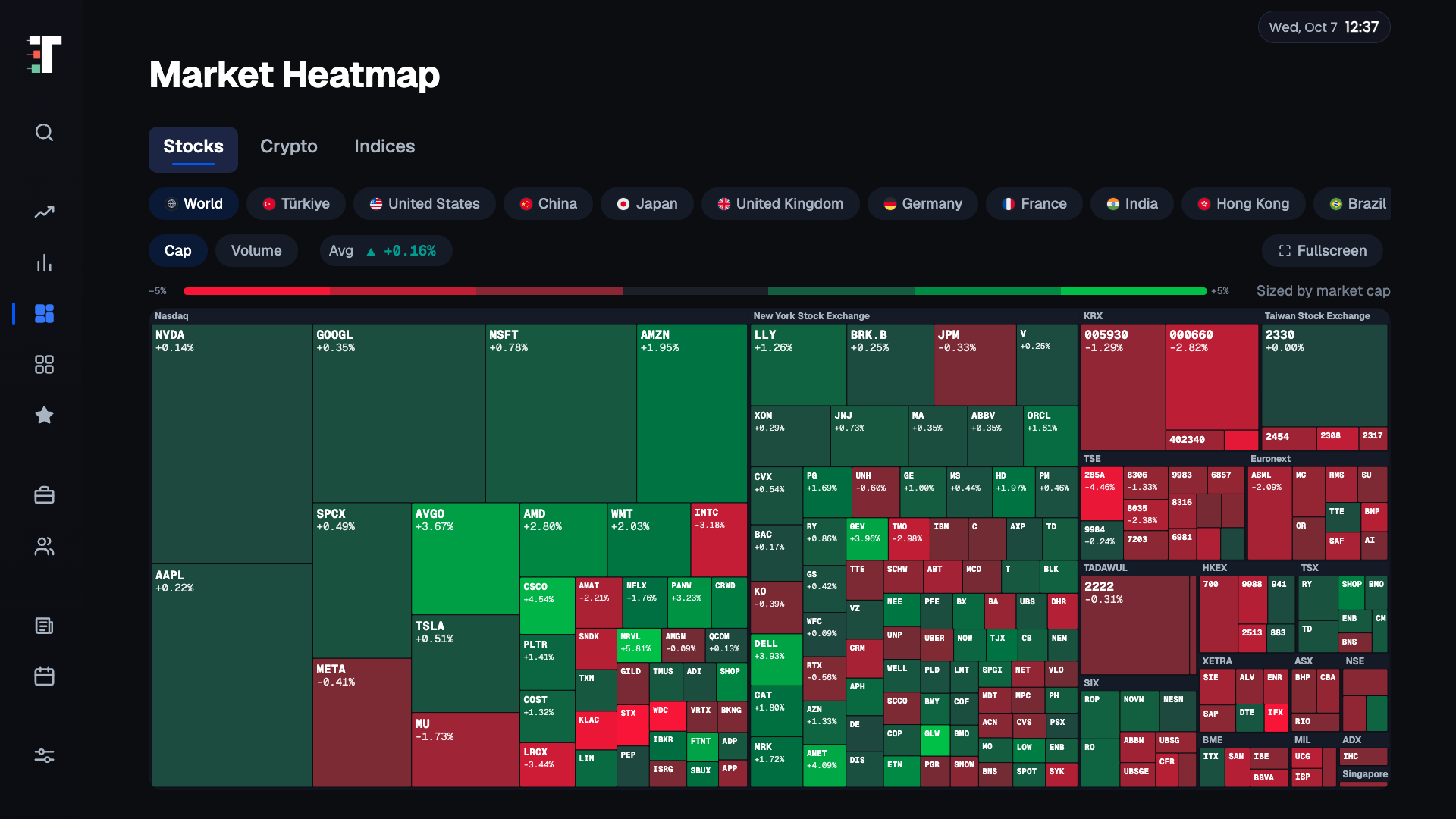
Task: Open the TSLA heatmap tile
Action: click(x=466, y=664)
